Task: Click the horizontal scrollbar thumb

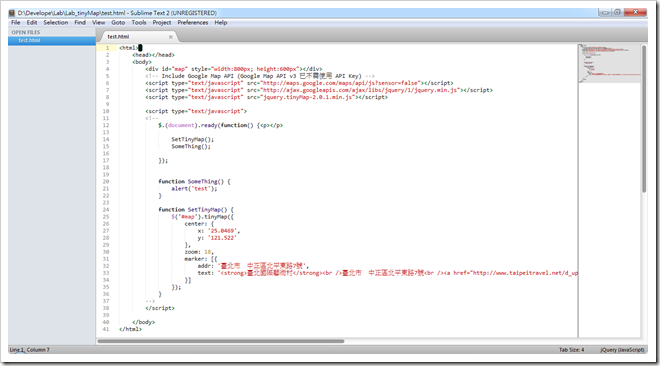Action: point(221,341)
